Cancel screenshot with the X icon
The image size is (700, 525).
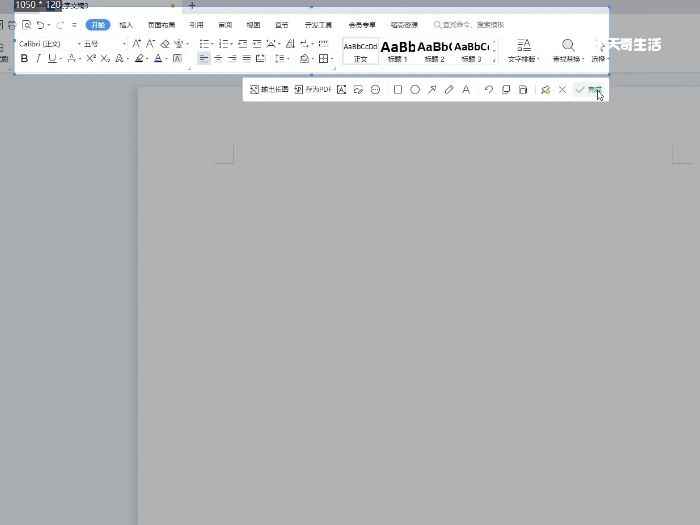tap(562, 90)
